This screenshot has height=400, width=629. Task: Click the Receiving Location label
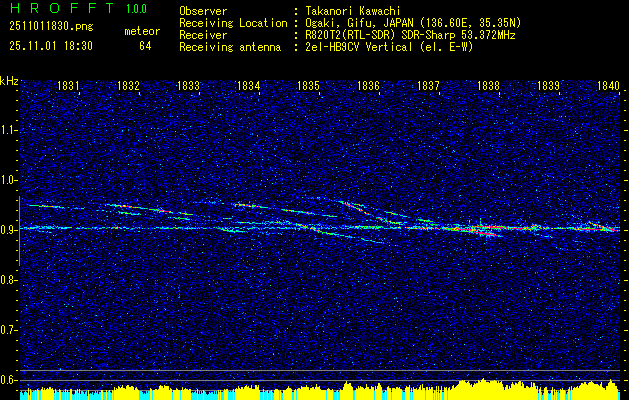233,23
